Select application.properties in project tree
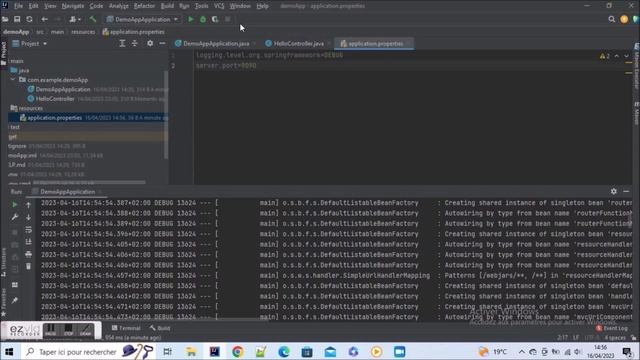 (x=54, y=118)
